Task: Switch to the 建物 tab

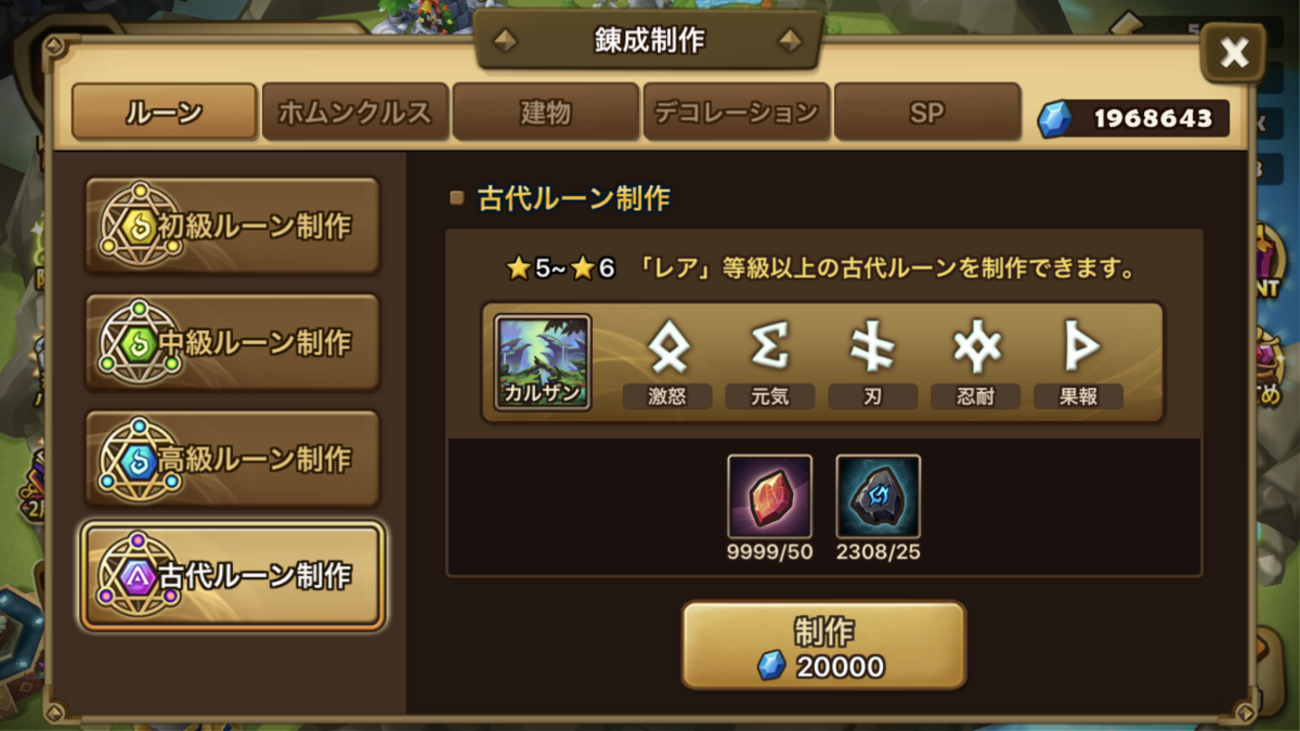Action: pos(545,112)
